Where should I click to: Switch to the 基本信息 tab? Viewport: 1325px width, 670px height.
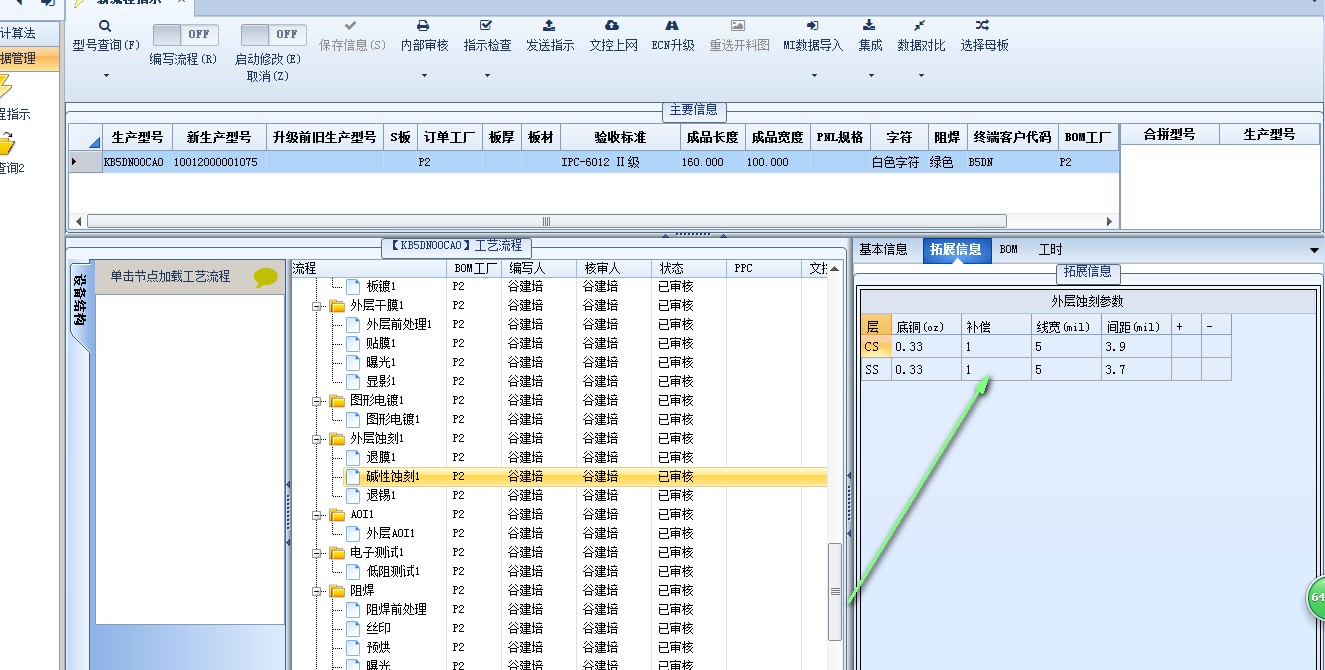(x=883, y=250)
